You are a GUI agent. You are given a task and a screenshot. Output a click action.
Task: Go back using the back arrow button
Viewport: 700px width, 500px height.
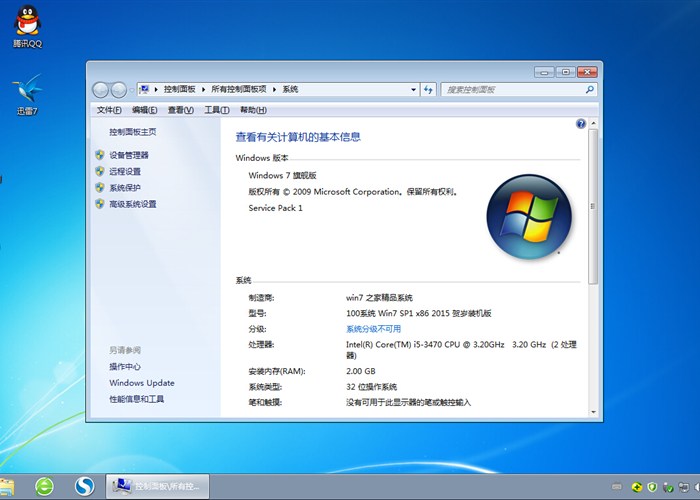point(99,89)
